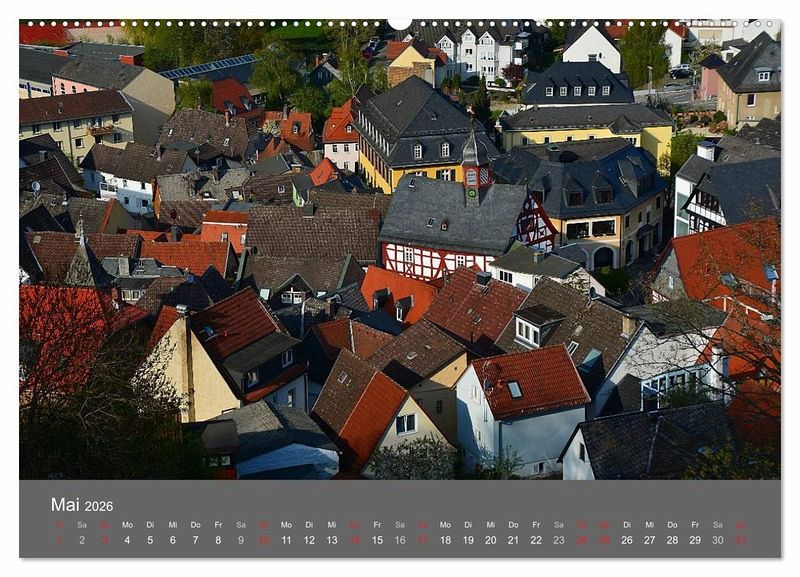The height and width of the screenshot is (577, 800).
Task: Select the red date 10
Action: [x=264, y=540]
